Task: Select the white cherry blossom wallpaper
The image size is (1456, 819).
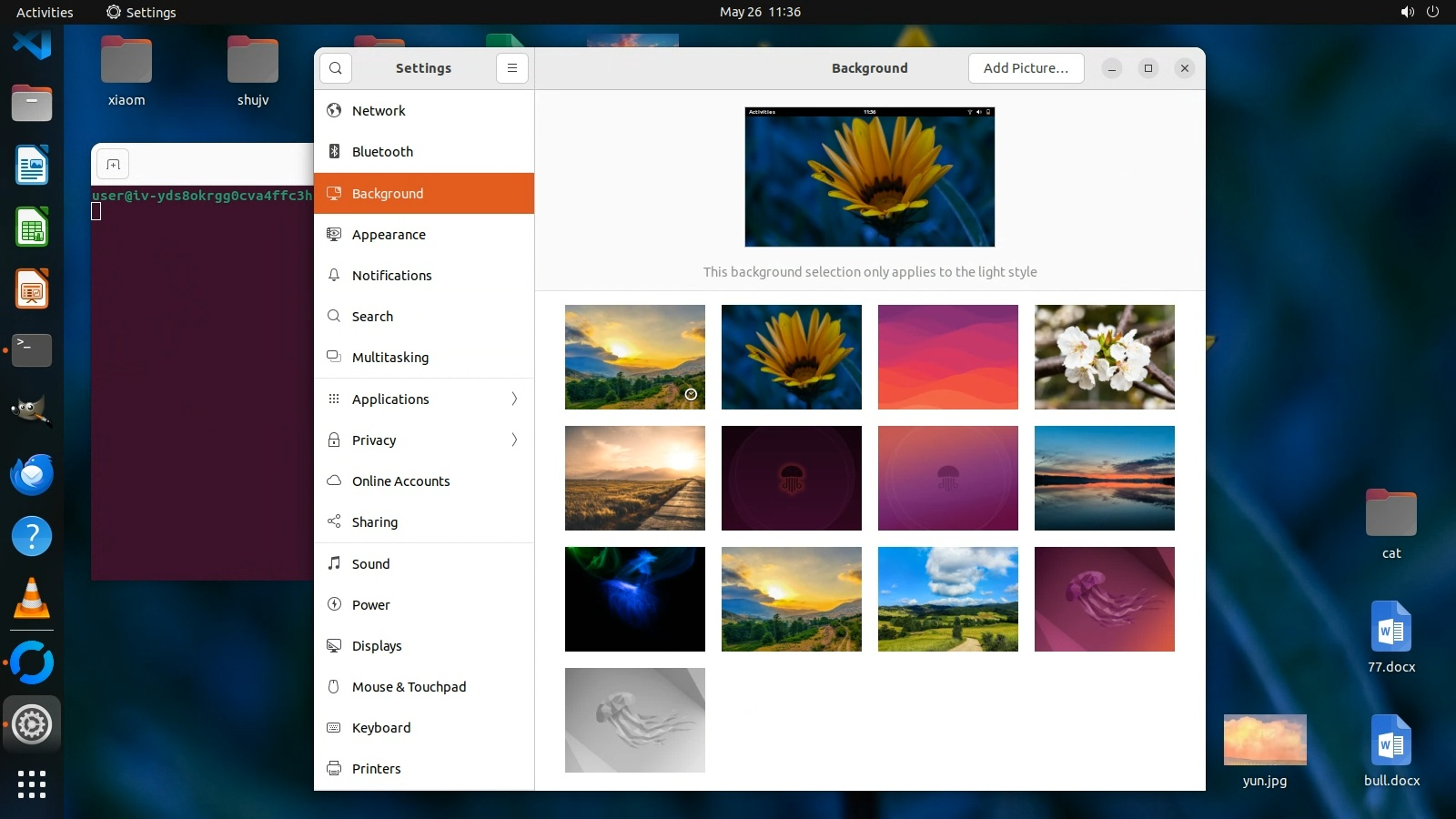Action: point(1104,357)
